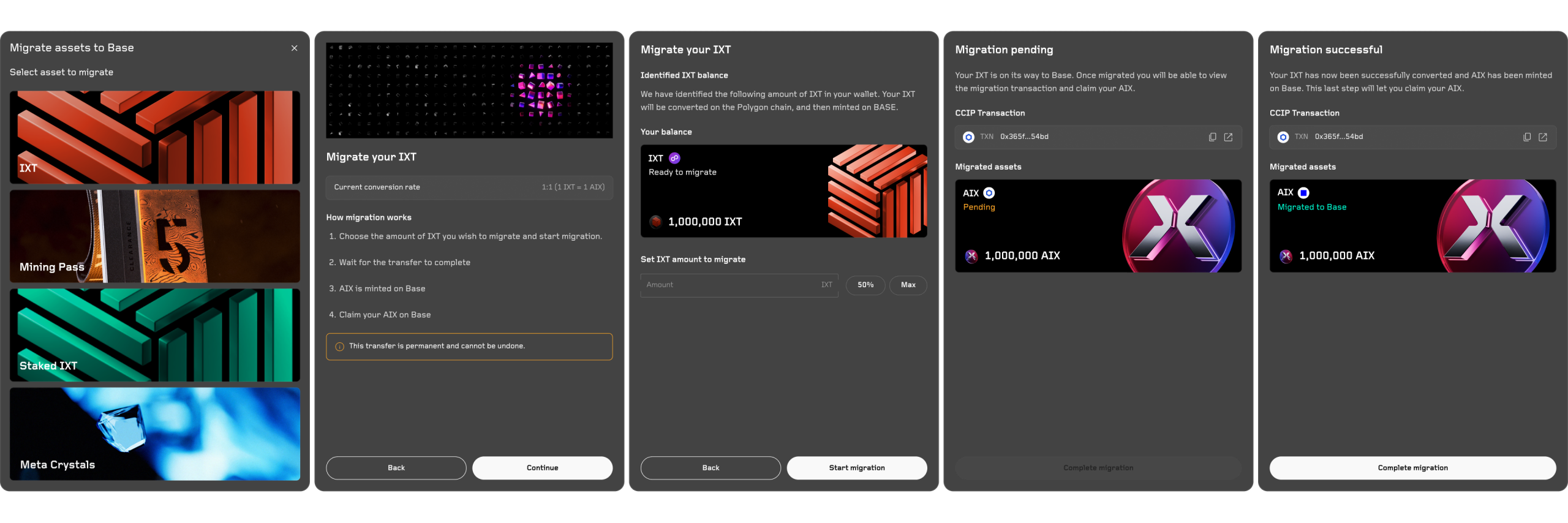This screenshot has height=523, width=1568.
Task: Click the Polygon chain icon beside IXT
Action: point(674,158)
